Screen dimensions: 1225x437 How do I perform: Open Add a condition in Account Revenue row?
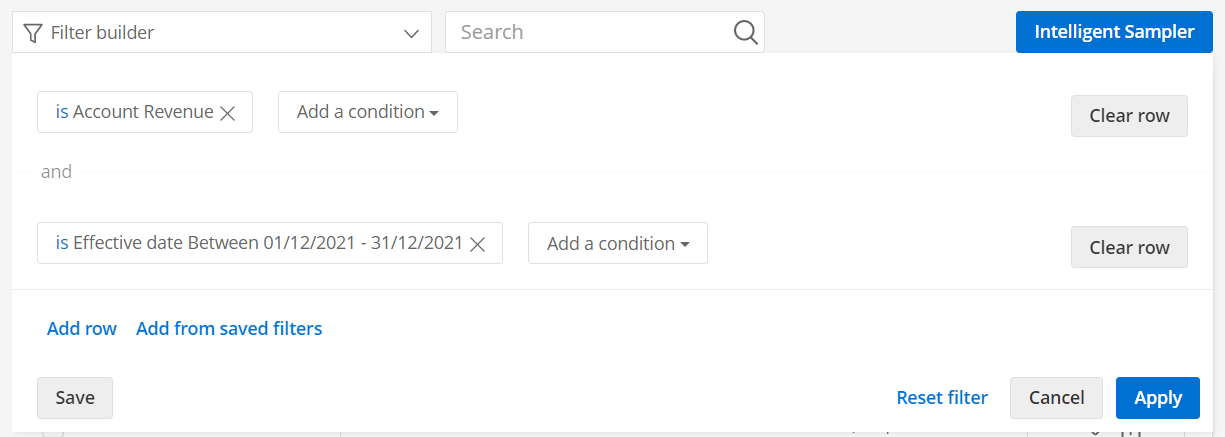(367, 112)
